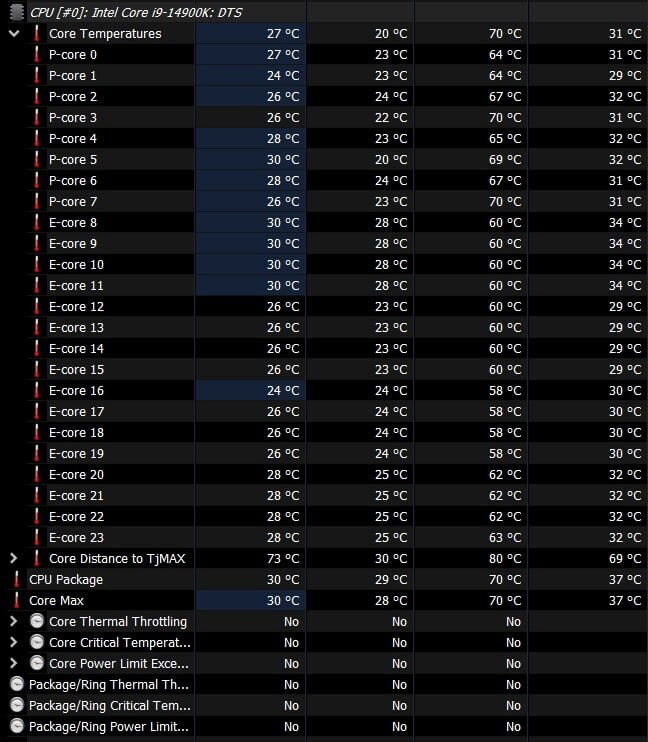Click the thermometer icon for CPU Package
Image resolution: width=648 pixels, height=742 pixels.
tap(17, 579)
